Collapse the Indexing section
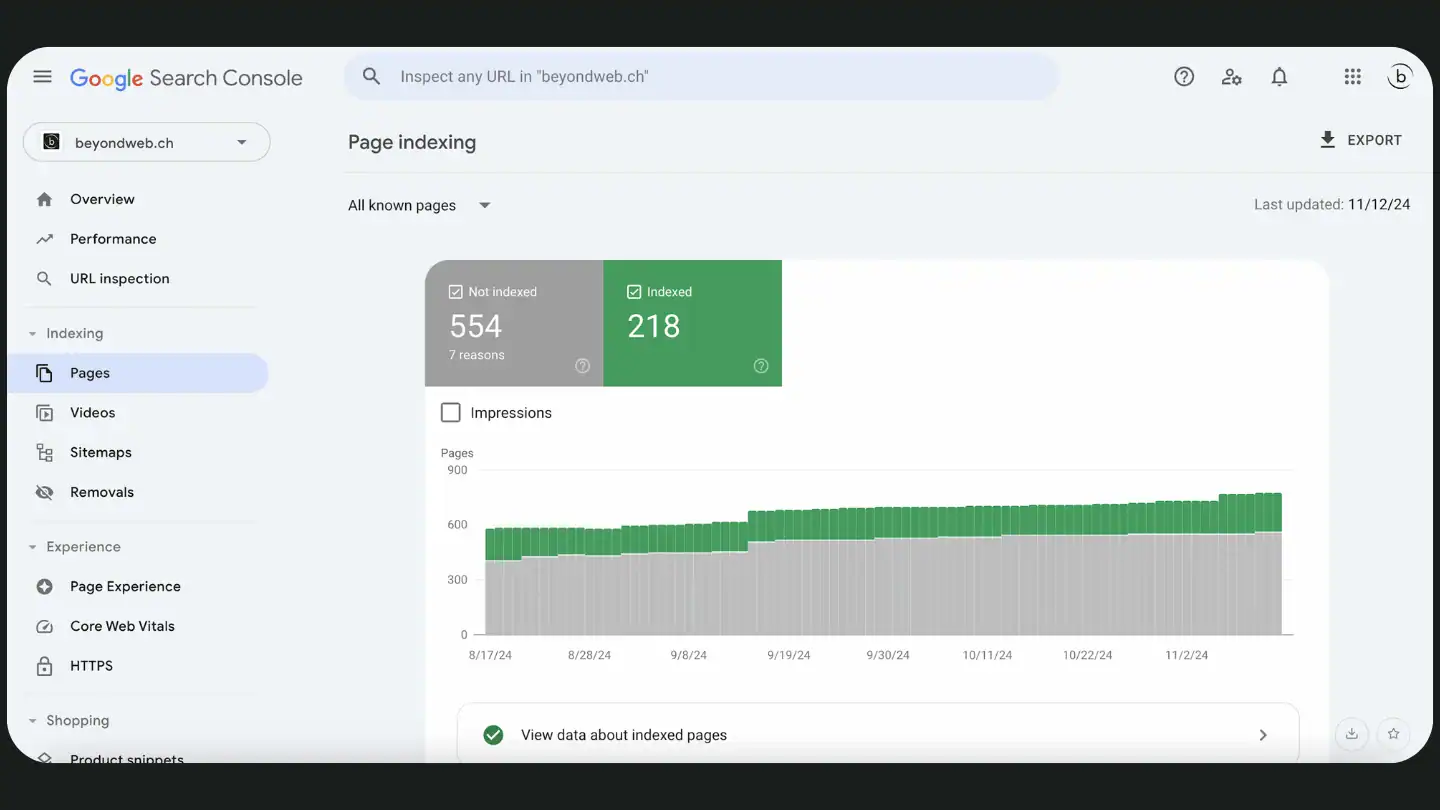Screen dimensions: 1440x810 (33, 334)
